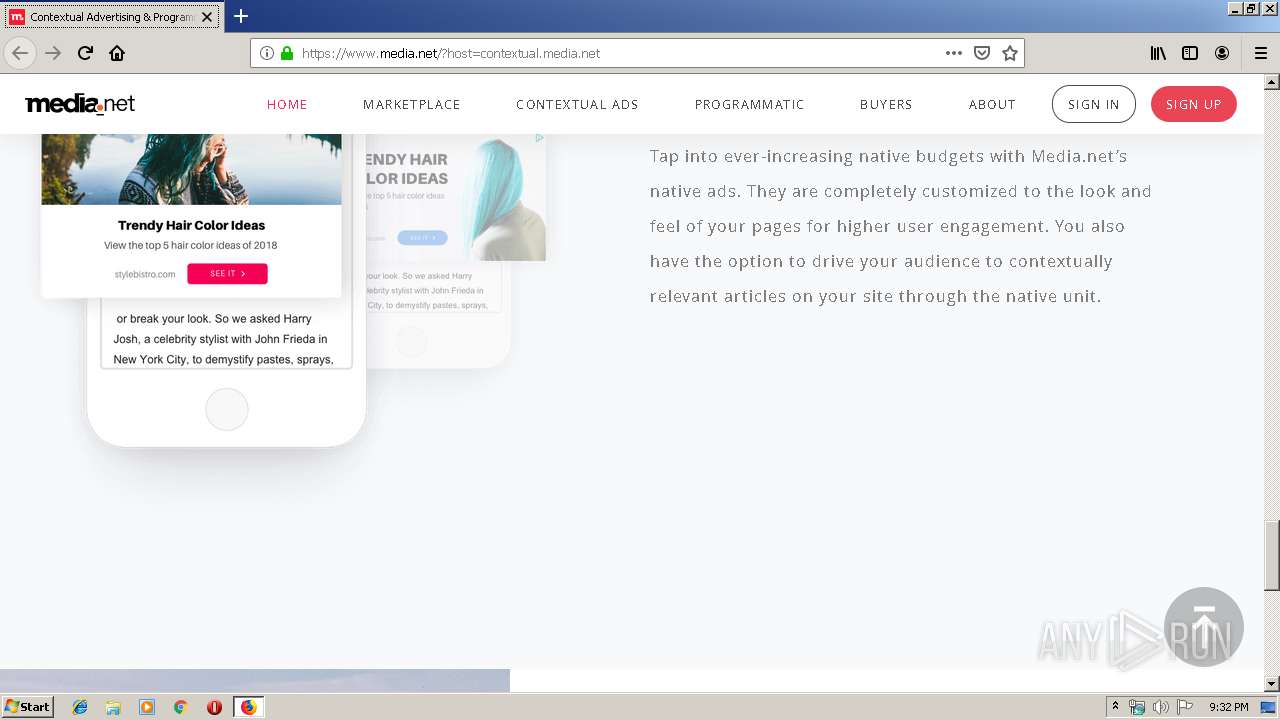Open page actions three-dot menu
The image size is (1280, 720).
point(953,53)
